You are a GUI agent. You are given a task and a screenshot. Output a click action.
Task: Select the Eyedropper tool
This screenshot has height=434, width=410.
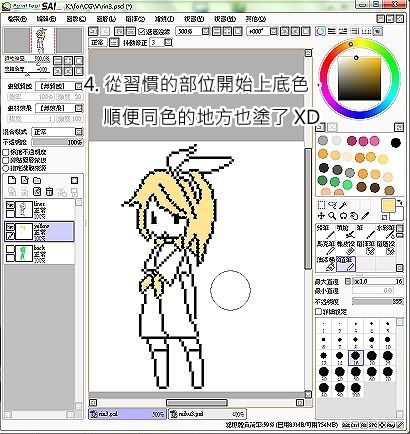pos(365,216)
